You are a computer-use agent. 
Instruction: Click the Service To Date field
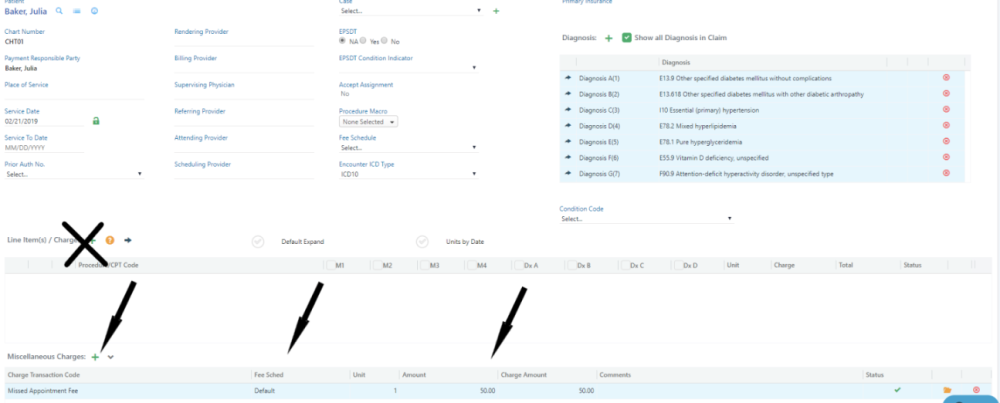click(44, 147)
